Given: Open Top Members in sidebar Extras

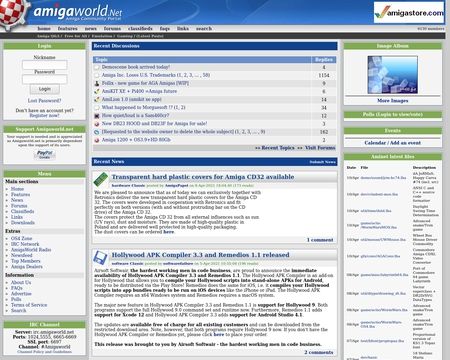Looking at the screenshot, I should tap(26, 261).
